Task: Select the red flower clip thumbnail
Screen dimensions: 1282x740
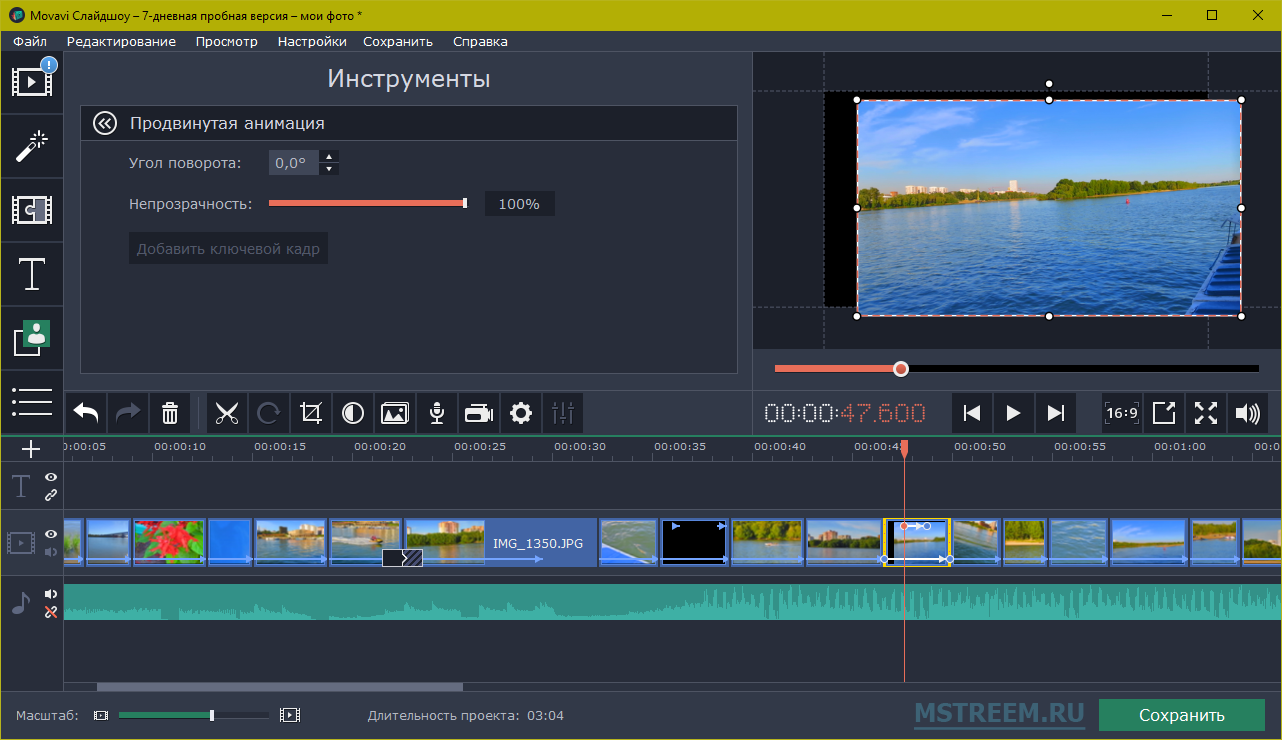Action: [x=169, y=543]
